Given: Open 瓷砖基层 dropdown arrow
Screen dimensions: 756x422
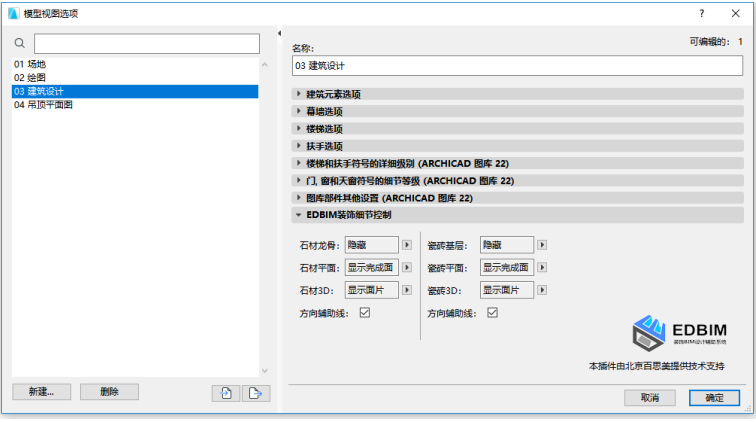Looking at the screenshot, I should click(x=542, y=245).
